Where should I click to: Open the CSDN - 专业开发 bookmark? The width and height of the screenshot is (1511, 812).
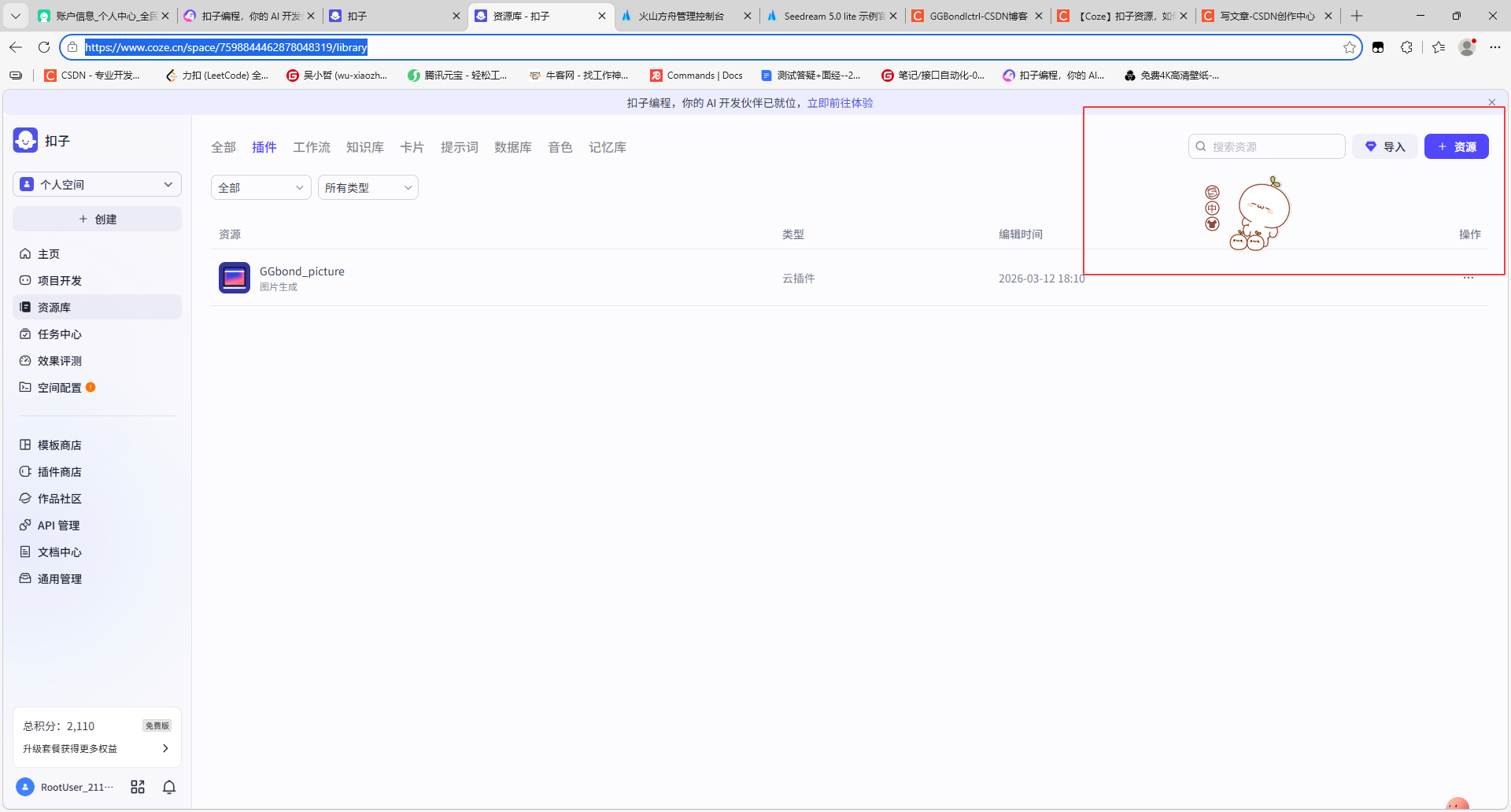pyautogui.click(x=92, y=76)
